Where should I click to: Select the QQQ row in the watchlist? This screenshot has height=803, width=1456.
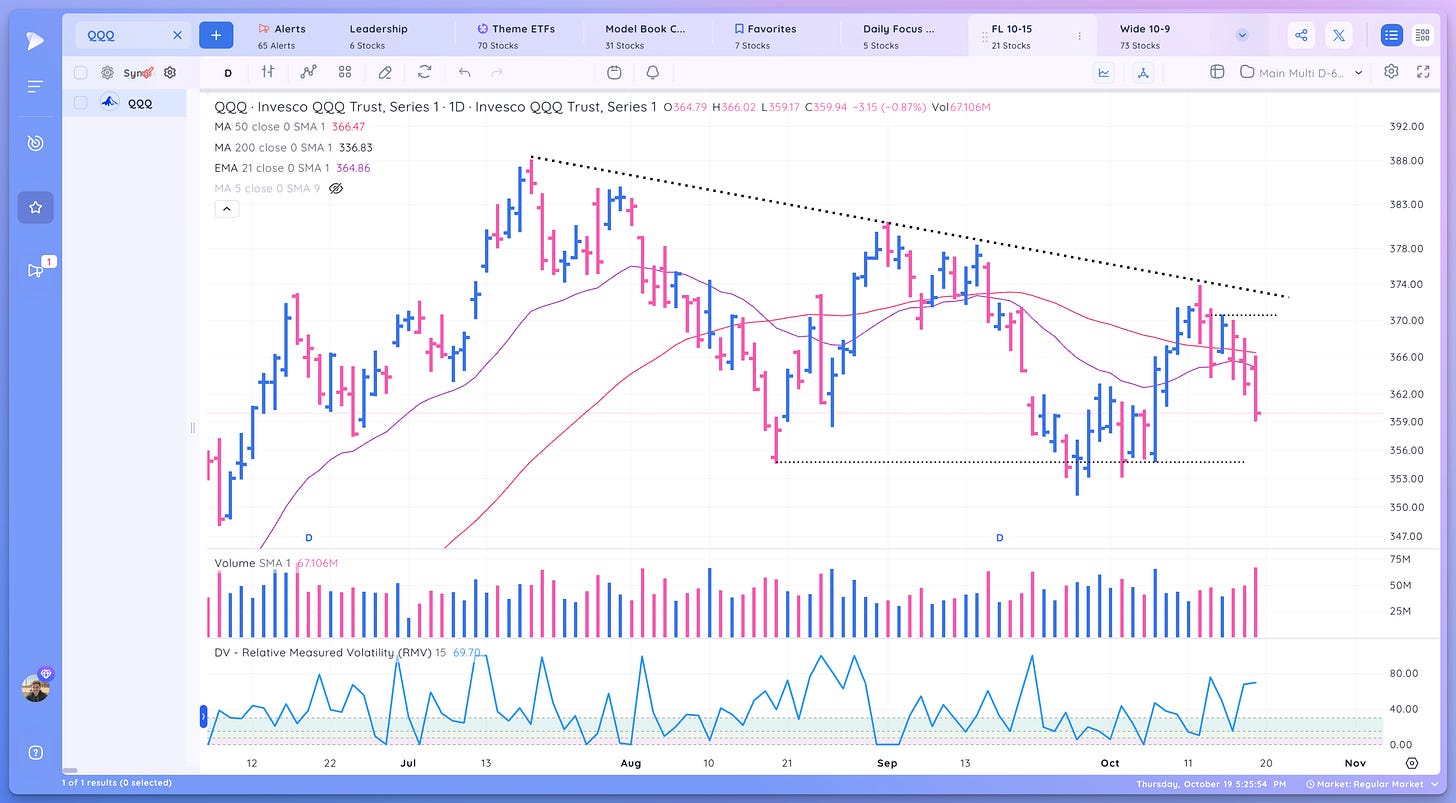[124, 102]
